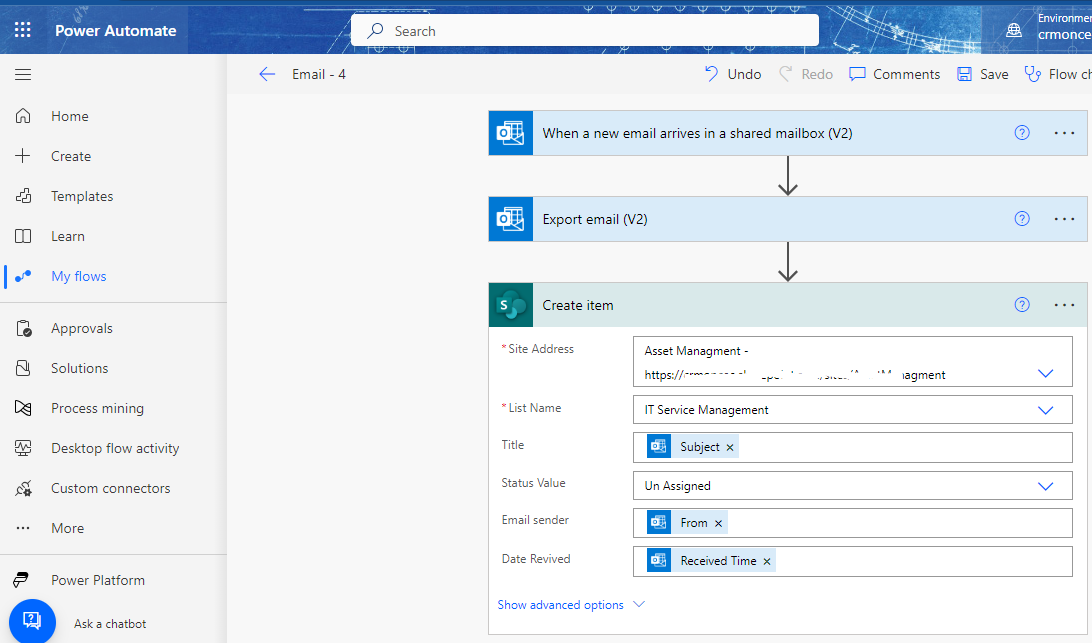Click the environment globe icon
Viewport: 1092px width, 643px height.
(x=1014, y=30)
